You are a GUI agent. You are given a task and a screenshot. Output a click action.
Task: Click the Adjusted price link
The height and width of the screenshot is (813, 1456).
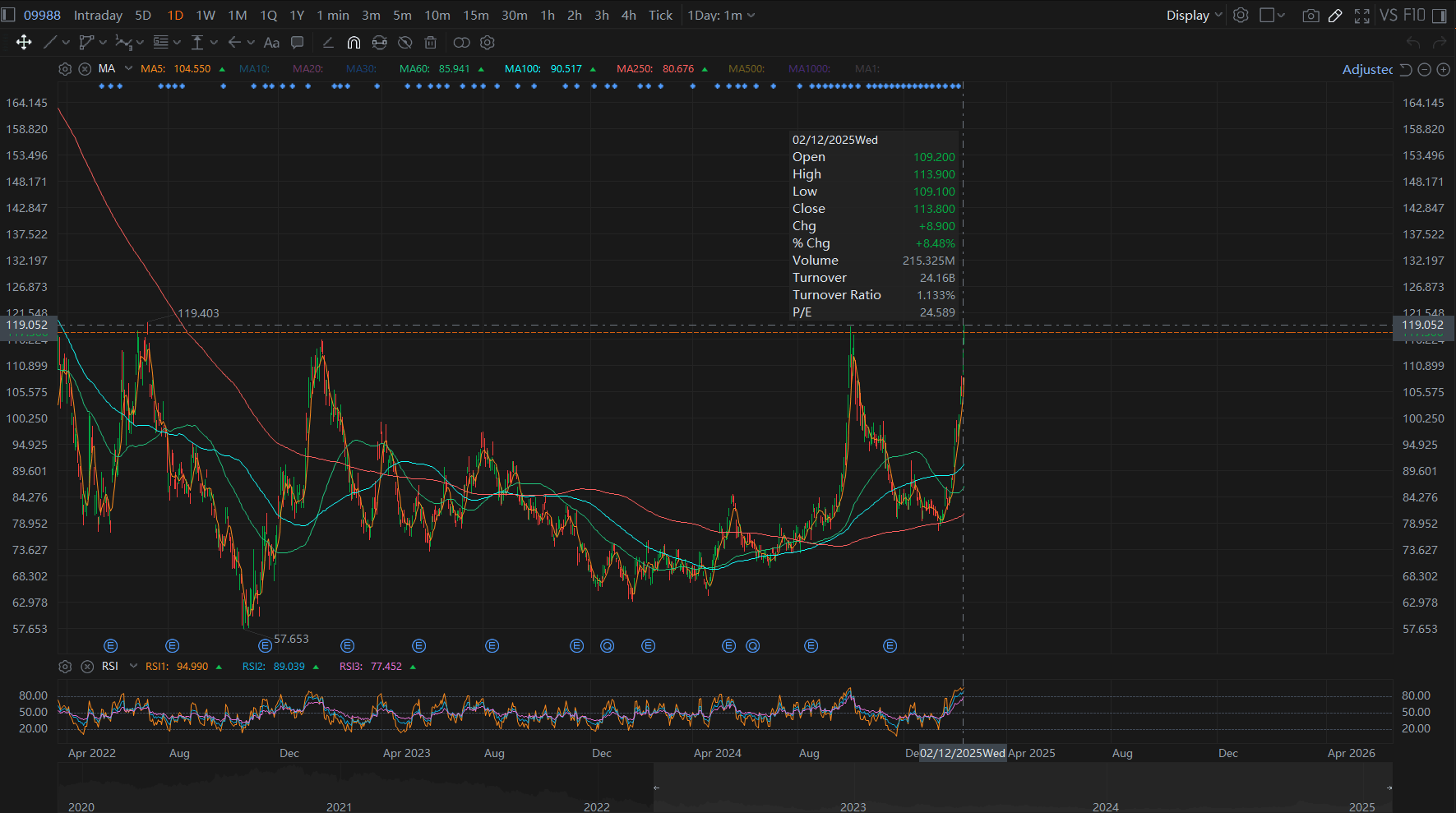point(1367,70)
